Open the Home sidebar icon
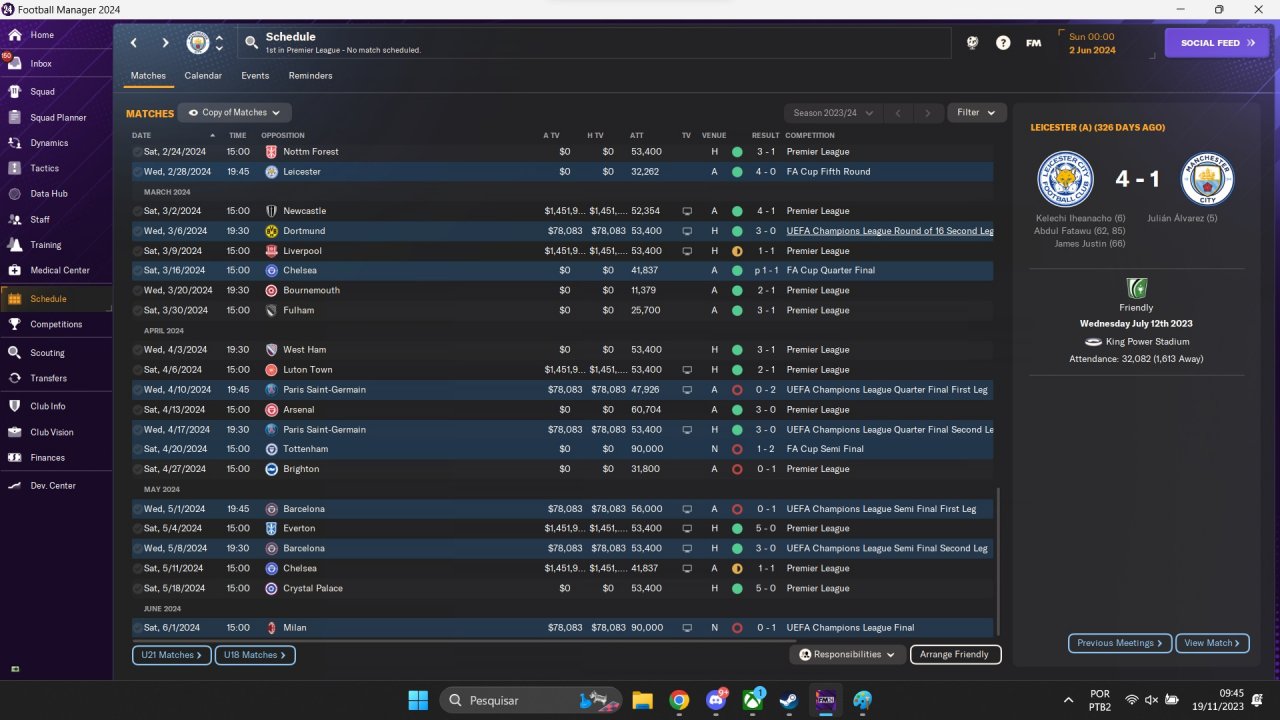Viewport: 1280px width, 720px height. coord(14,35)
